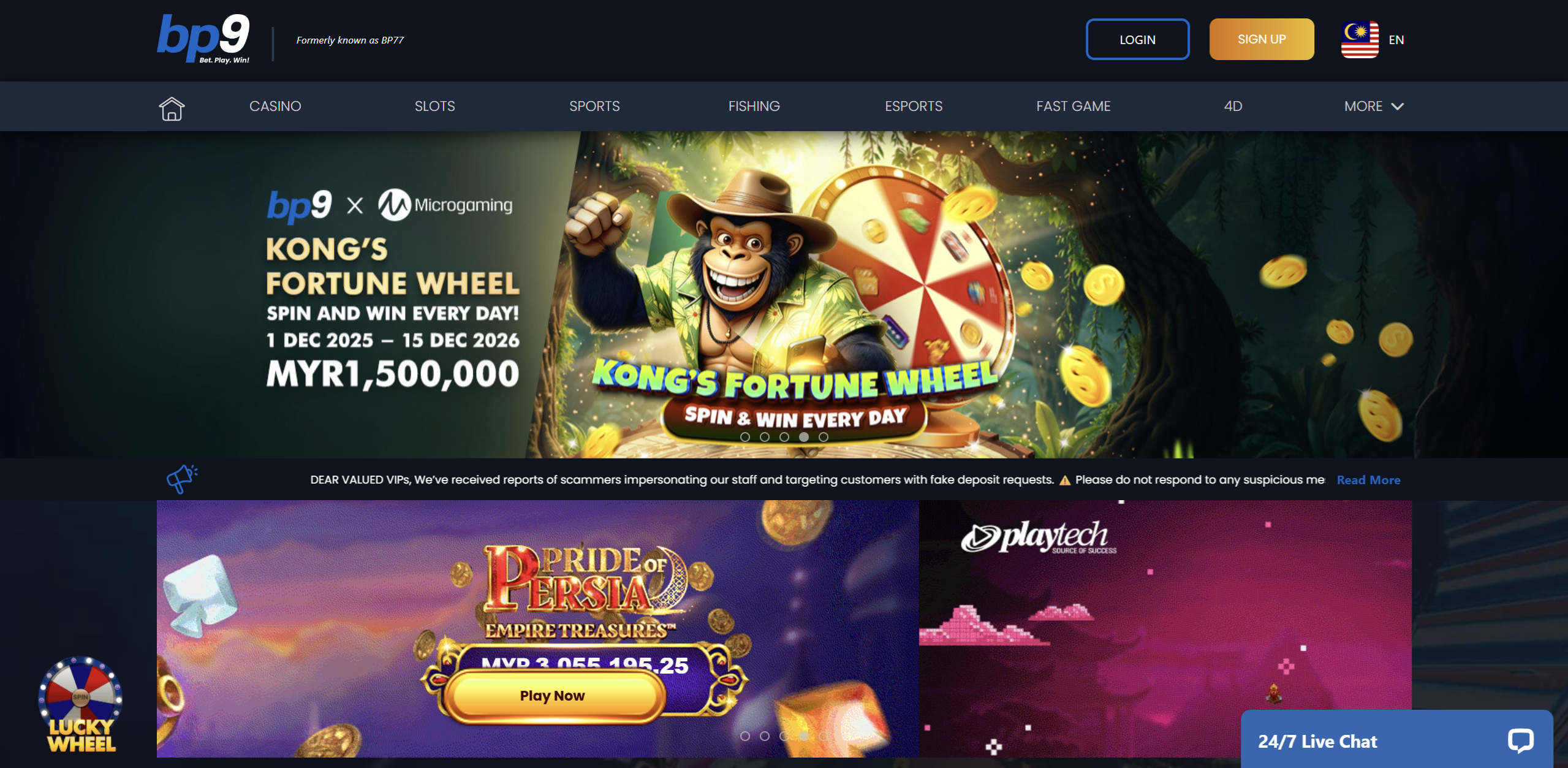The width and height of the screenshot is (1568, 768).
Task: Open the SLOTS menu item
Action: pos(435,106)
